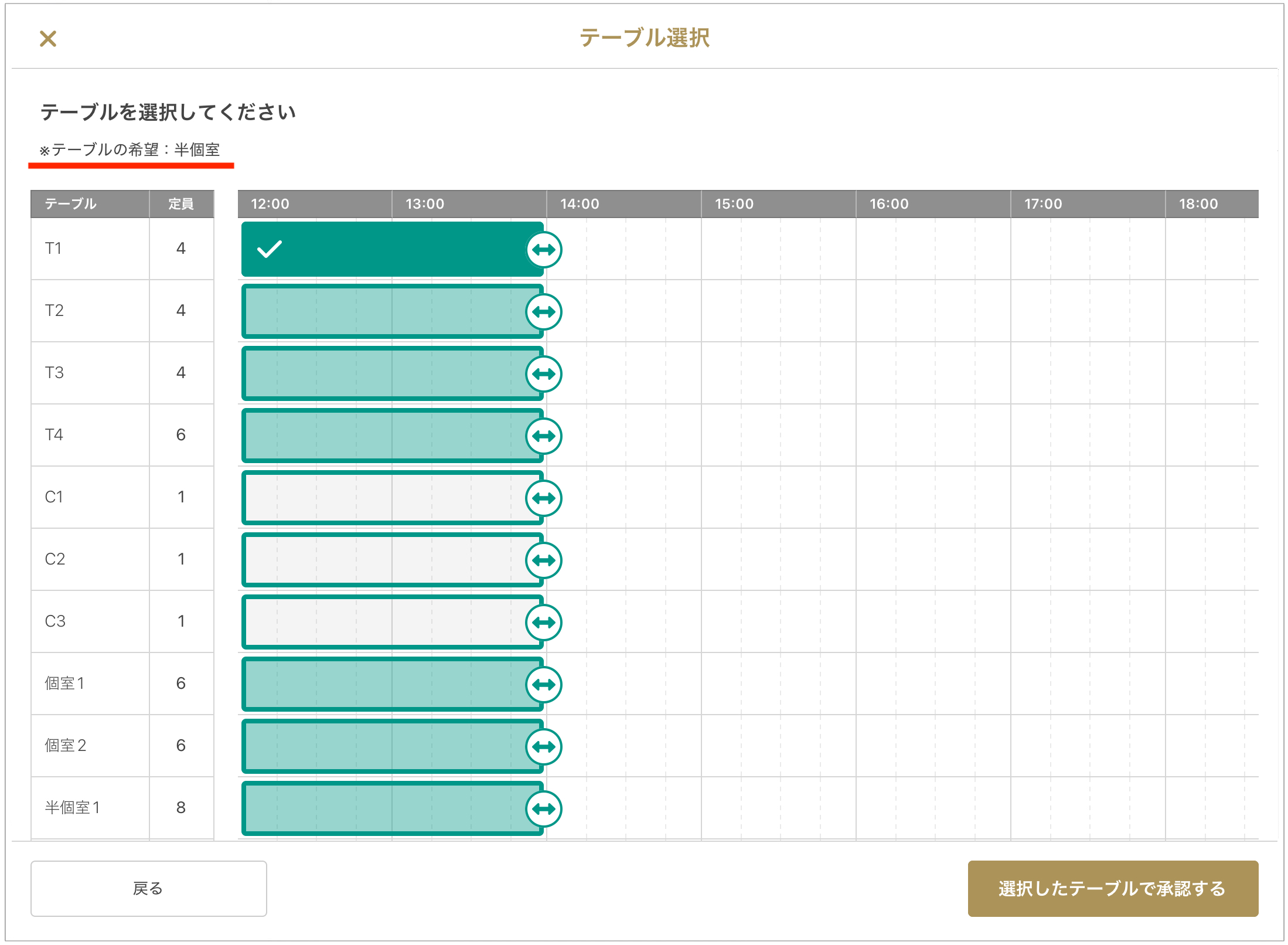
Task: Select the 個室2 reservation time block
Action: pyautogui.click(x=387, y=746)
